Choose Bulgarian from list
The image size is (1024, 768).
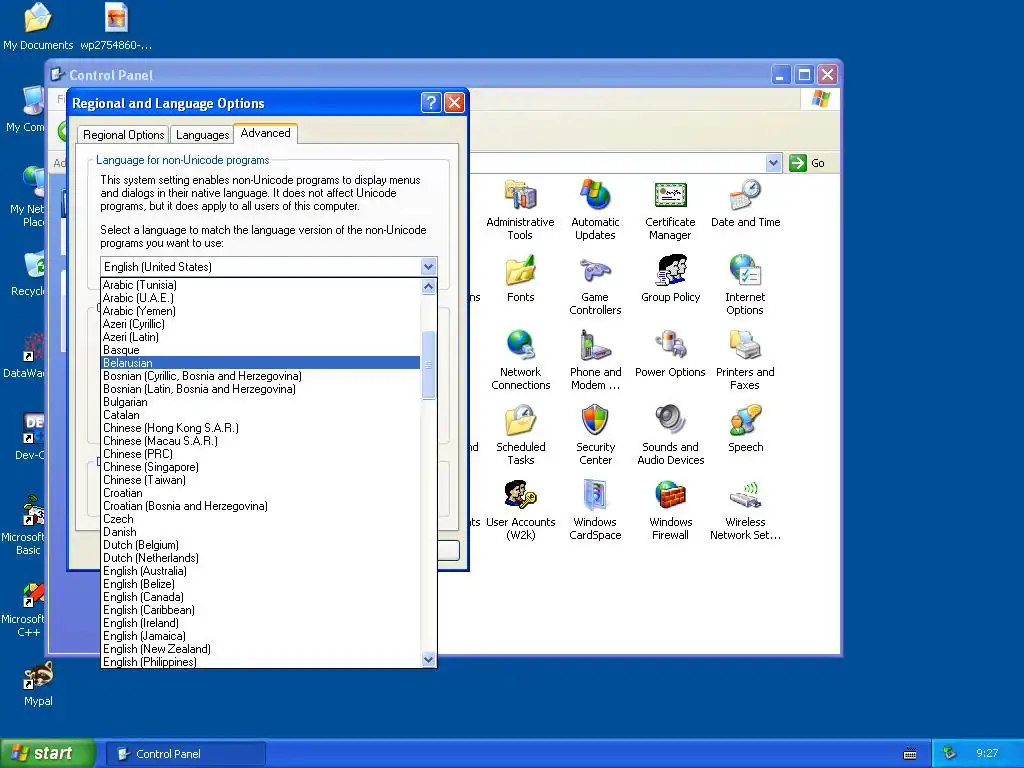tap(261, 402)
